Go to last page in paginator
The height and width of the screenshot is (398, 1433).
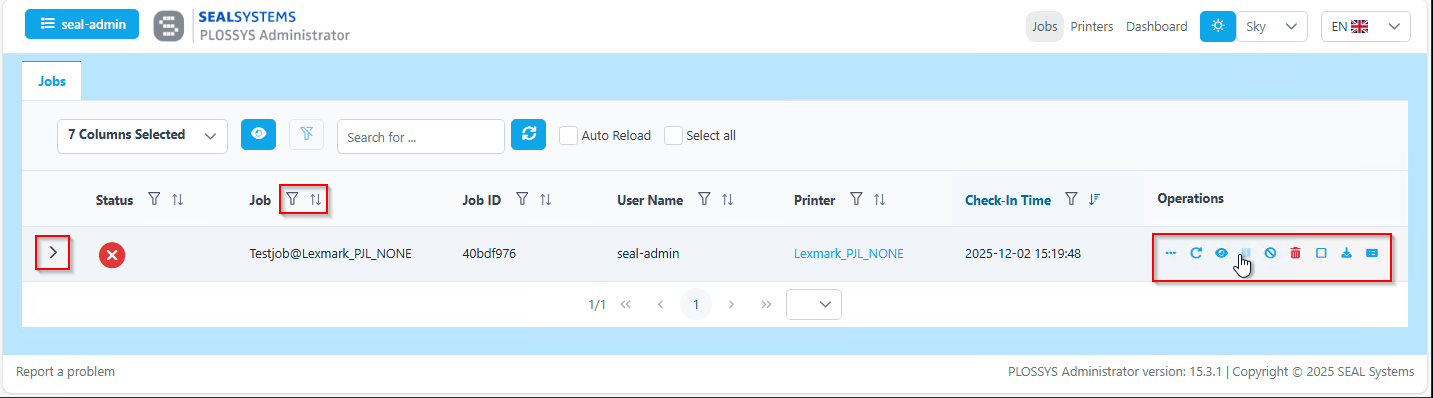coord(766,304)
